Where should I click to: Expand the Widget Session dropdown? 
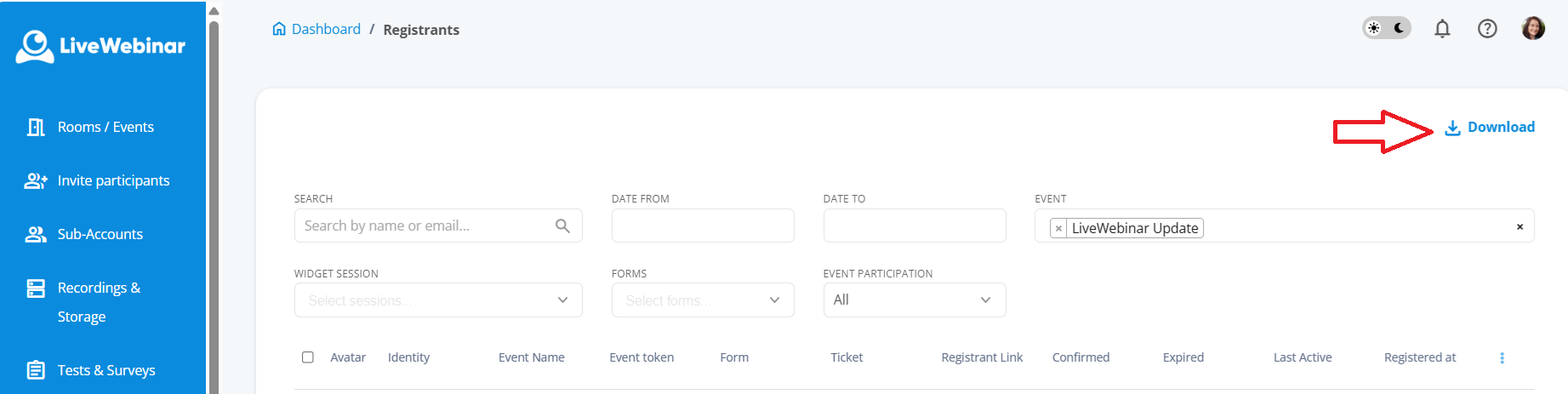coord(438,300)
